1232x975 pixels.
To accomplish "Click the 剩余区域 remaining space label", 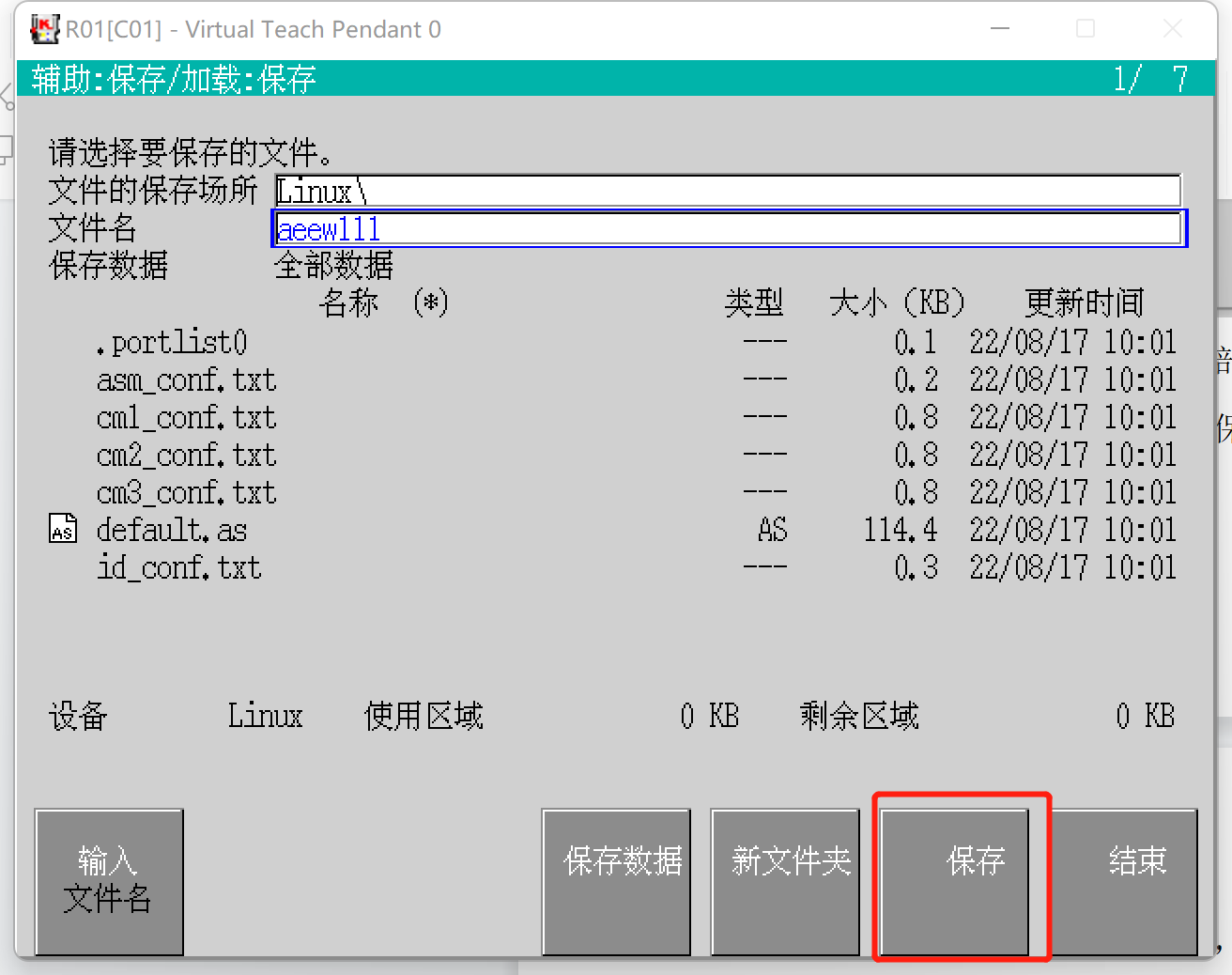I will (859, 716).
